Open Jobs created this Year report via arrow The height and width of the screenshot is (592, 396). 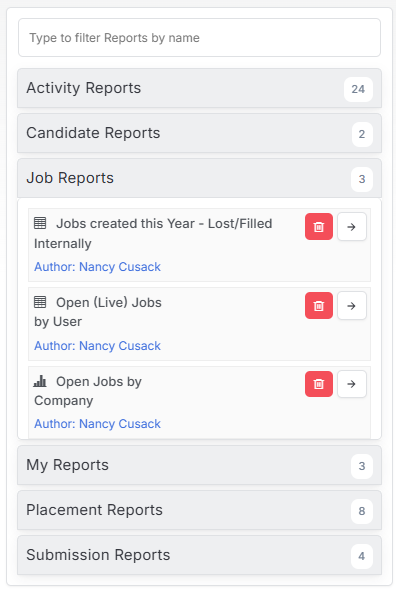351,227
